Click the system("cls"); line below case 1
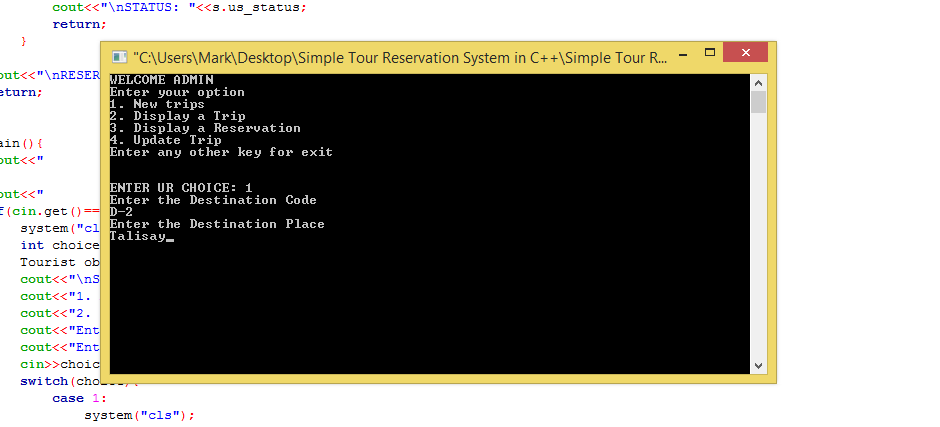The width and height of the screenshot is (940, 427). pos(139,415)
